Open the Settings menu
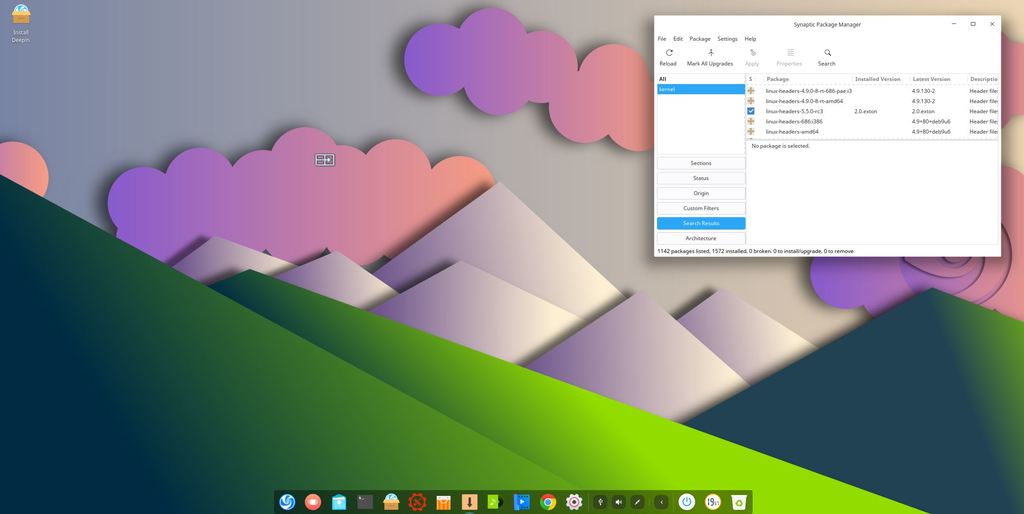 (727, 39)
